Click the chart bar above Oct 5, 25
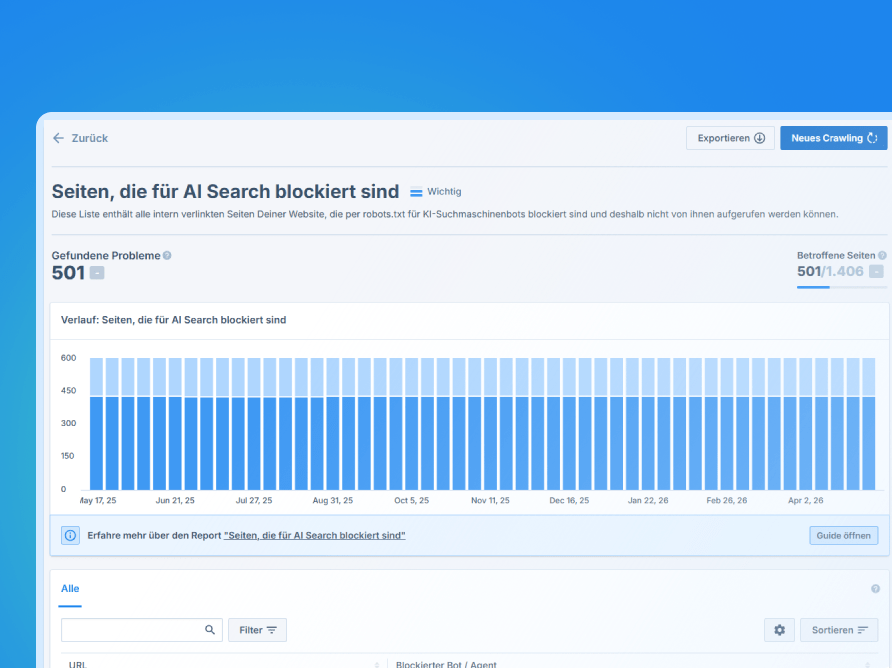The width and height of the screenshot is (892, 668). 412,424
